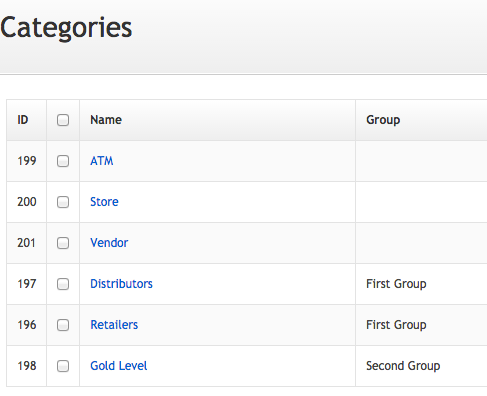Screen dimensions: 487x396
Task: Click the Second Group cell text
Action: pos(403,366)
